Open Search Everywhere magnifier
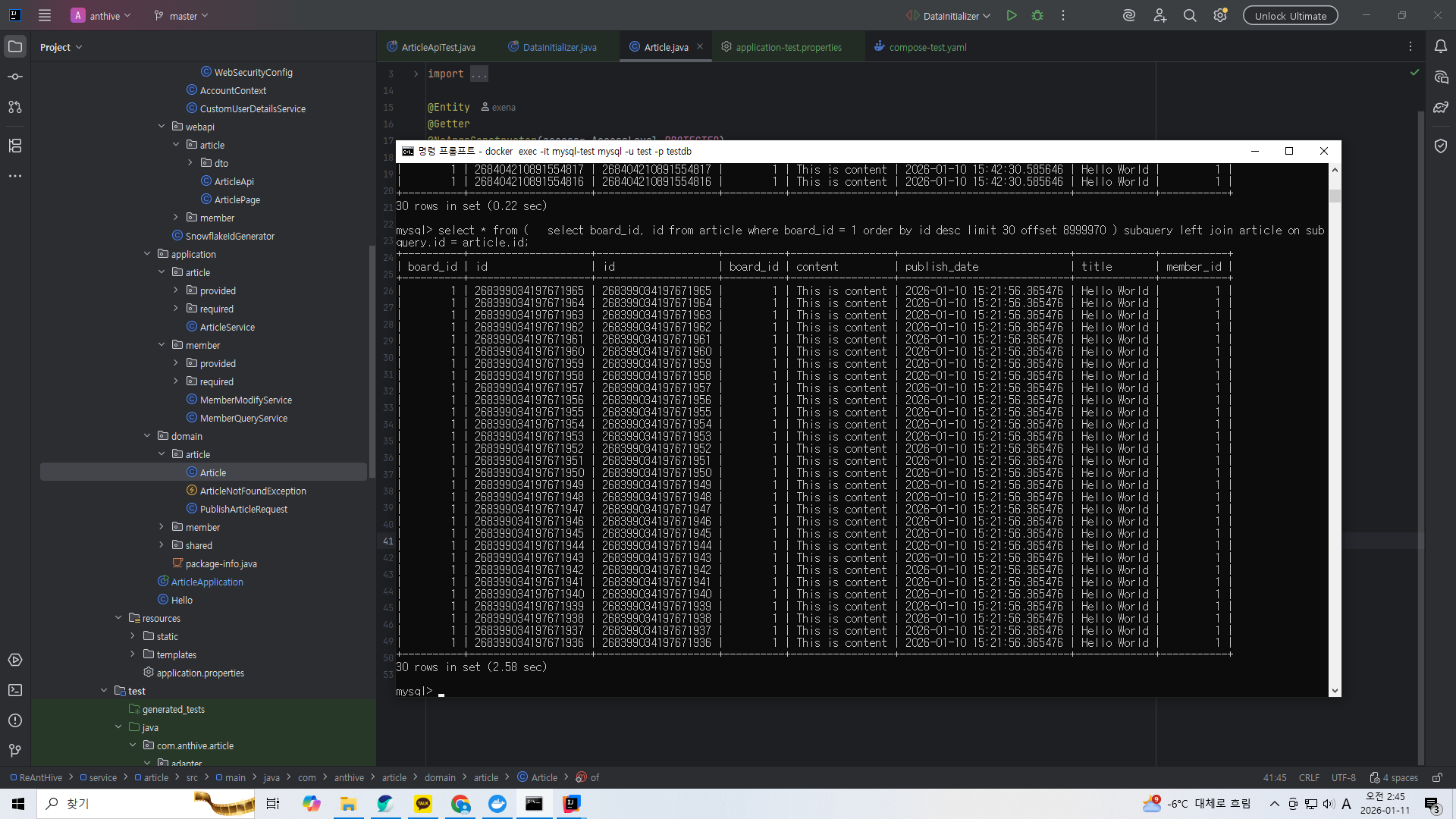Screen dimensions: 1456x819 pyautogui.click(x=1190, y=15)
